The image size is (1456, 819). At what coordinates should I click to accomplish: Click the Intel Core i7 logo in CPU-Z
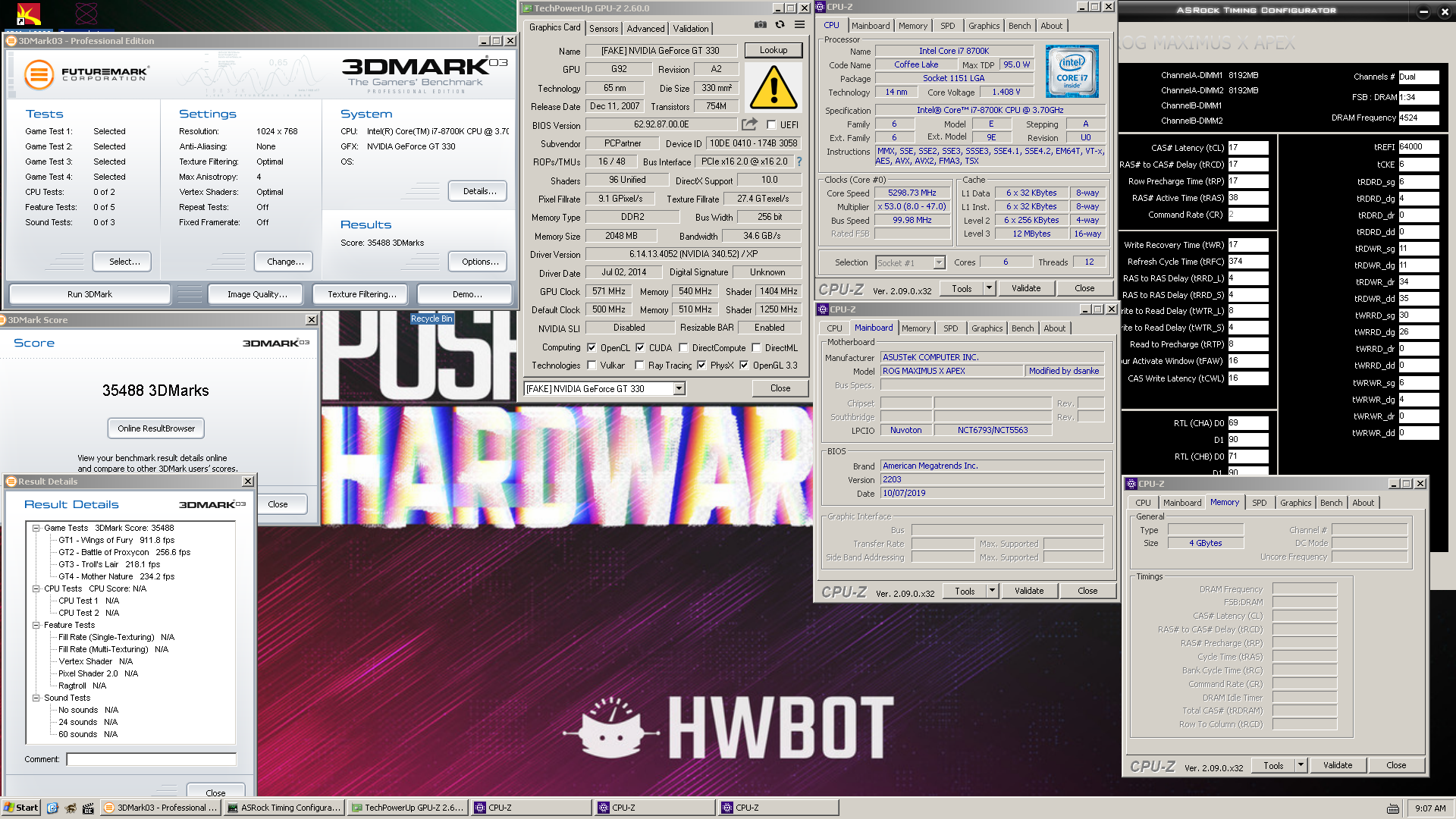coord(1072,71)
